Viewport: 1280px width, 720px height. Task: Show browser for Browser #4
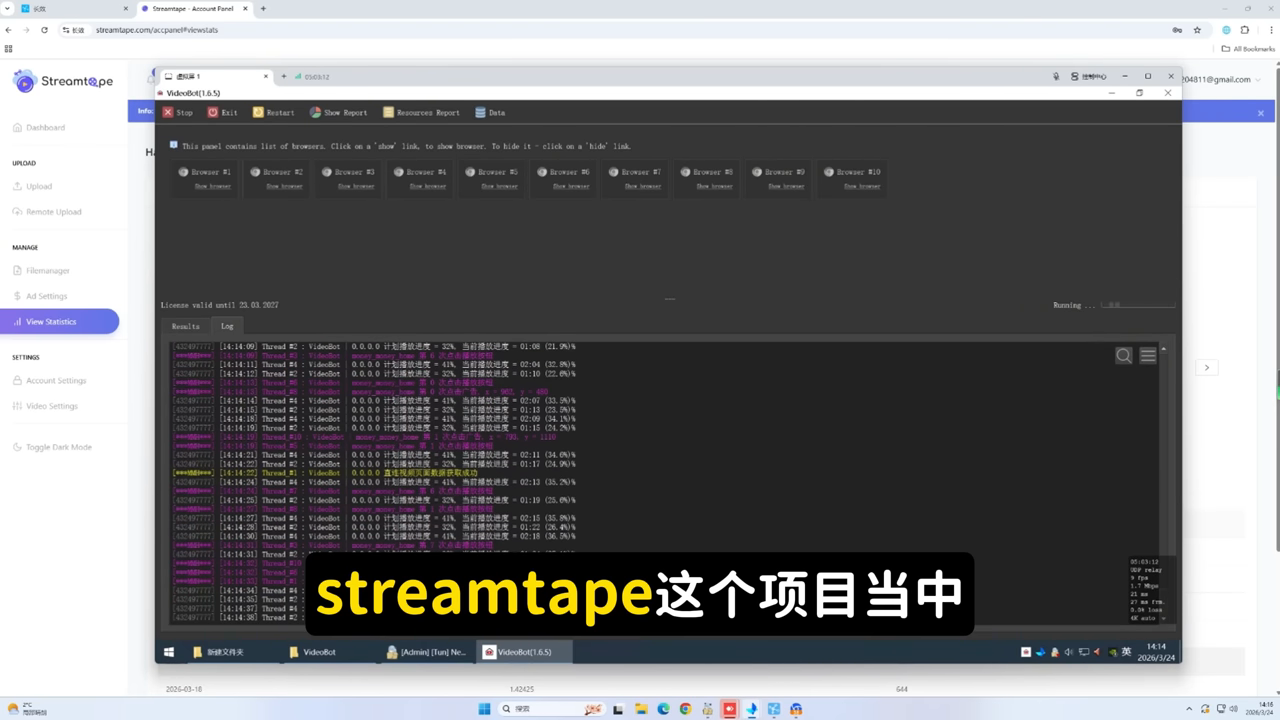[x=428, y=186]
